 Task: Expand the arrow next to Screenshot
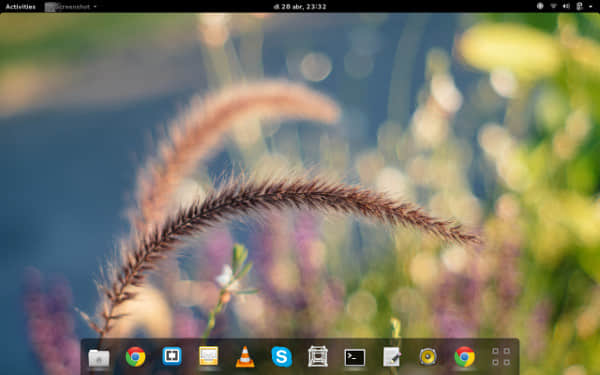95,7
